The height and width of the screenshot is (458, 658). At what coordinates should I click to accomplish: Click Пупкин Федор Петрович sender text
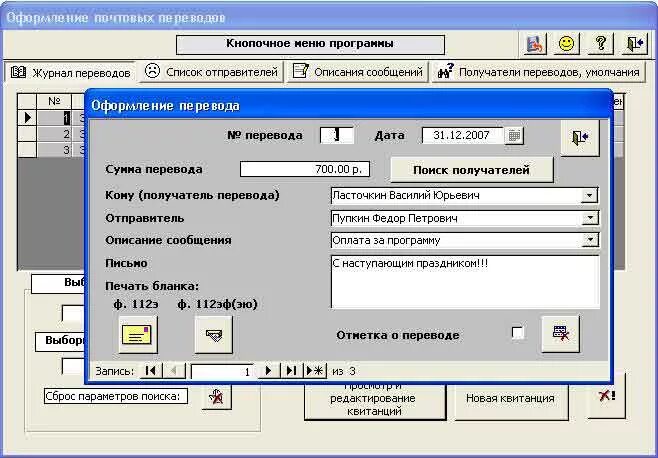[x=395, y=218]
